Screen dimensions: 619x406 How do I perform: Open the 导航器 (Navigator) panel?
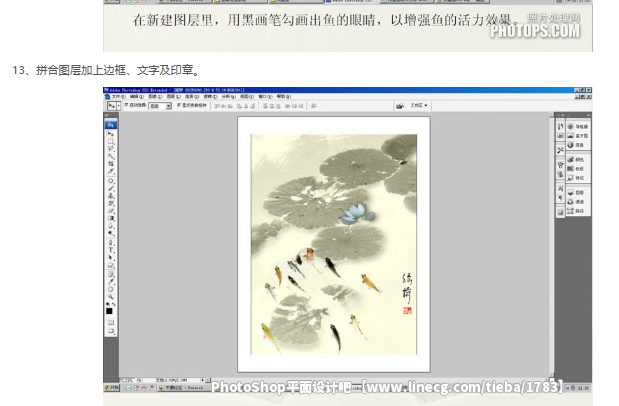point(578,127)
